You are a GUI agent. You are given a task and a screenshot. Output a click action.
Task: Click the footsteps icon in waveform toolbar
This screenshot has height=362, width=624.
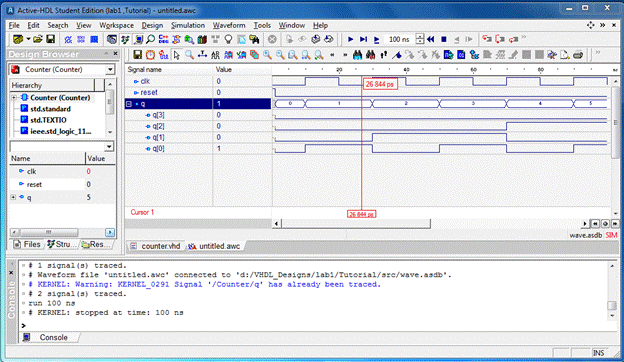(x=384, y=55)
